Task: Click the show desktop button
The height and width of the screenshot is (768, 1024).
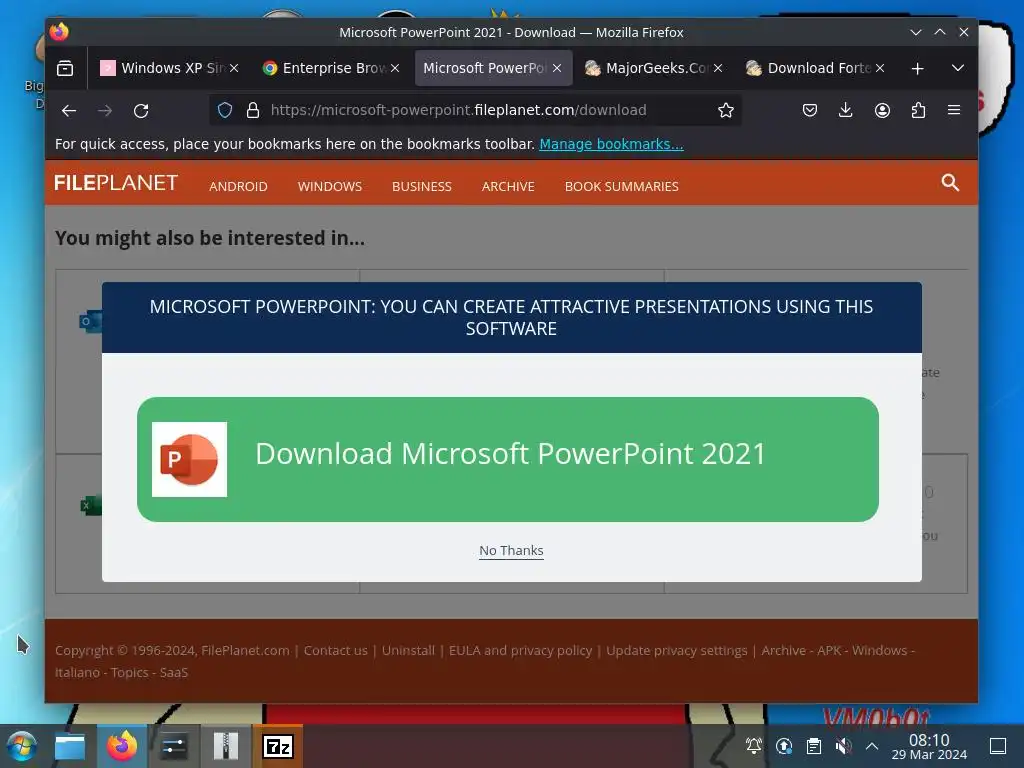Action: (997, 745)
